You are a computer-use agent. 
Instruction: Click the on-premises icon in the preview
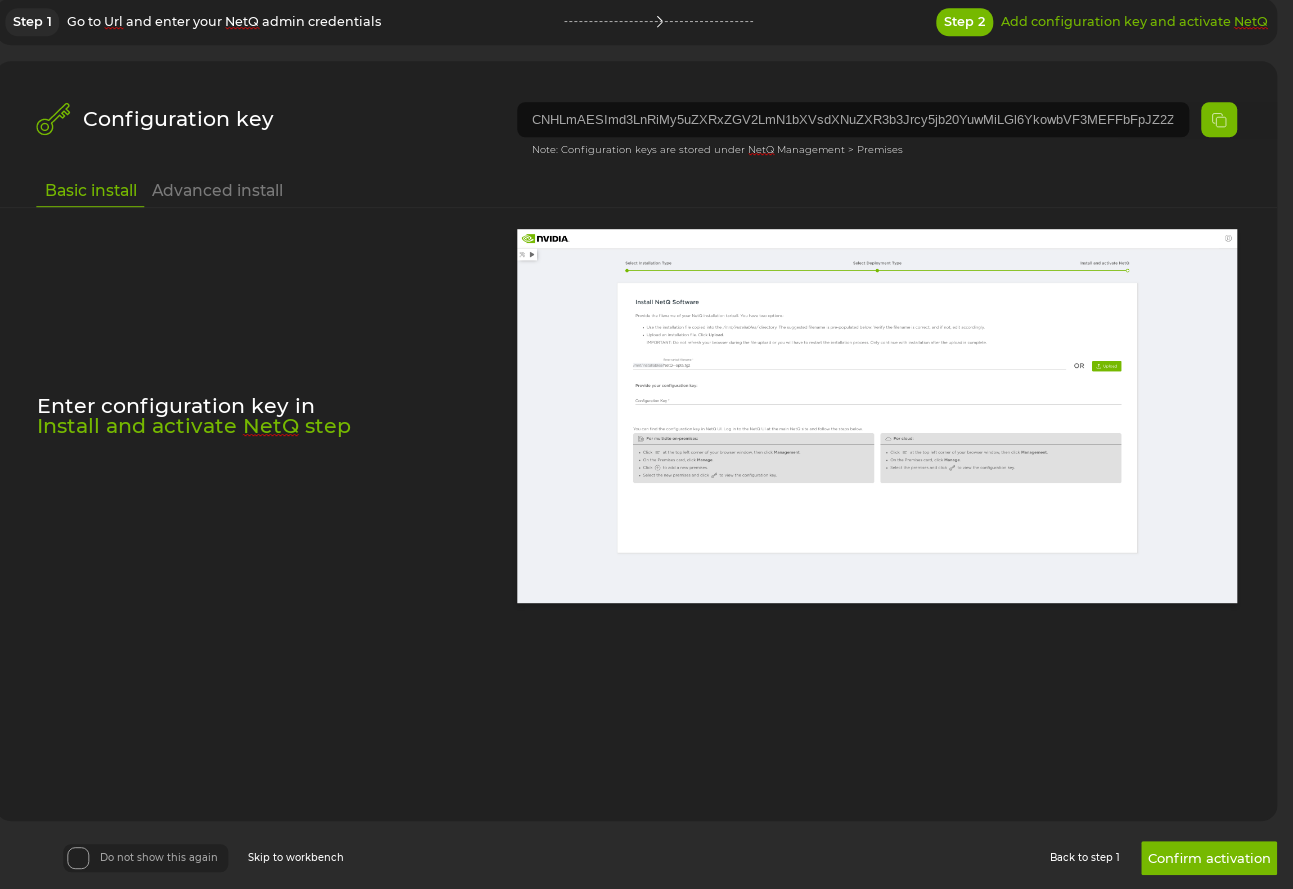(x=641, y=439)
